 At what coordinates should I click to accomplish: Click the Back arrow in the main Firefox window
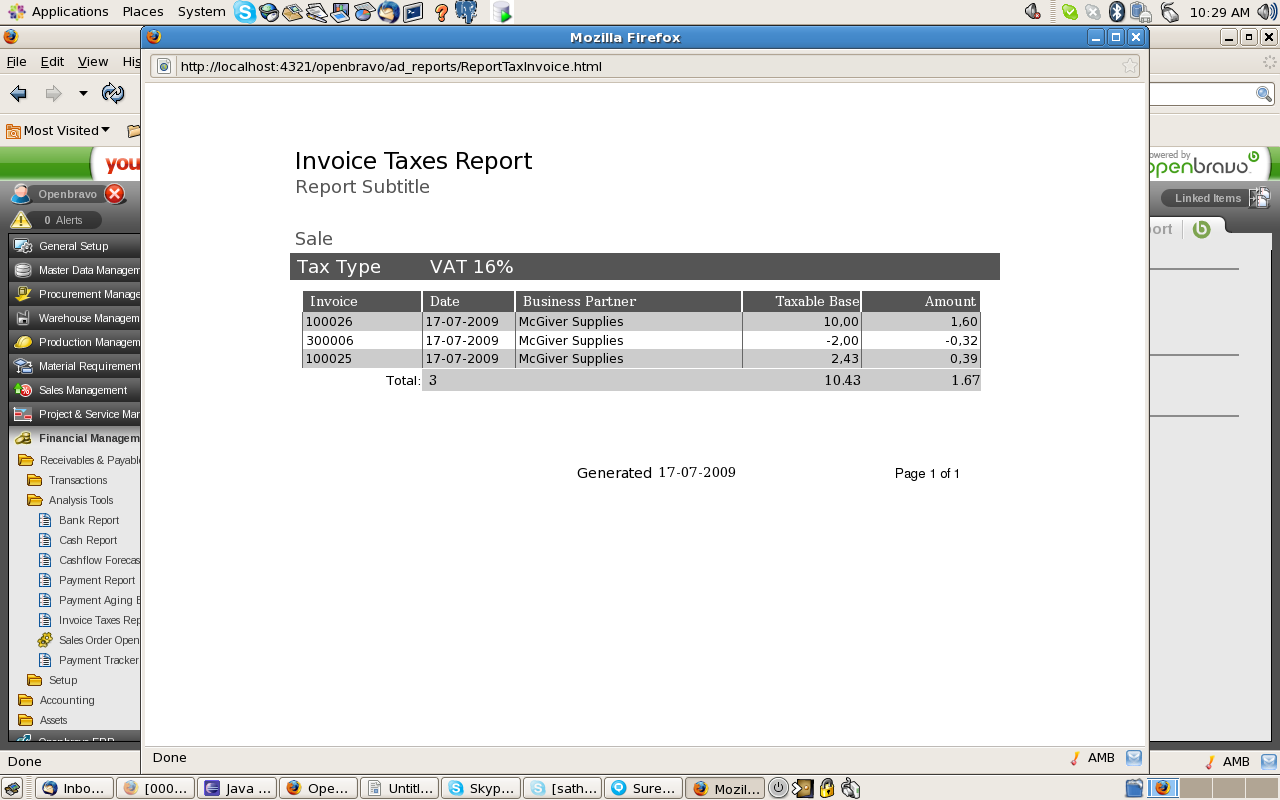click(19, 93)
